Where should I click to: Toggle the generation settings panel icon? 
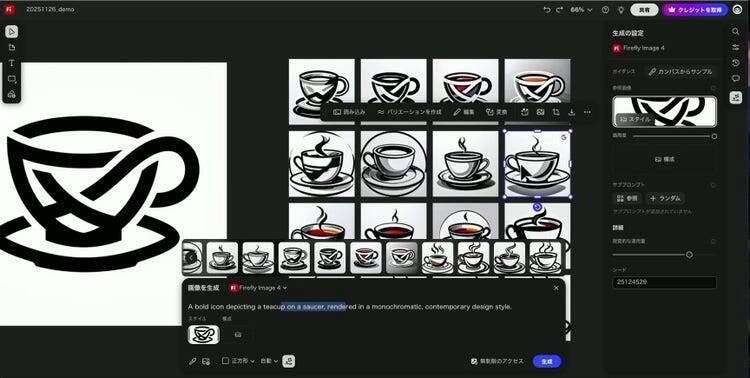736,98
